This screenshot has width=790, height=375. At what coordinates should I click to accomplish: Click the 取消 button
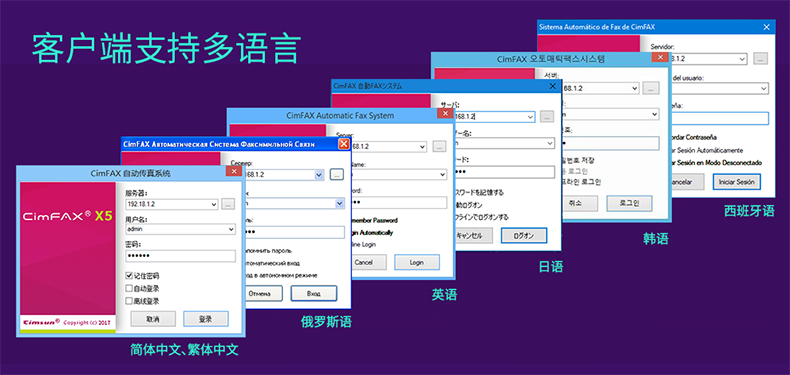(x=153, y=319)
